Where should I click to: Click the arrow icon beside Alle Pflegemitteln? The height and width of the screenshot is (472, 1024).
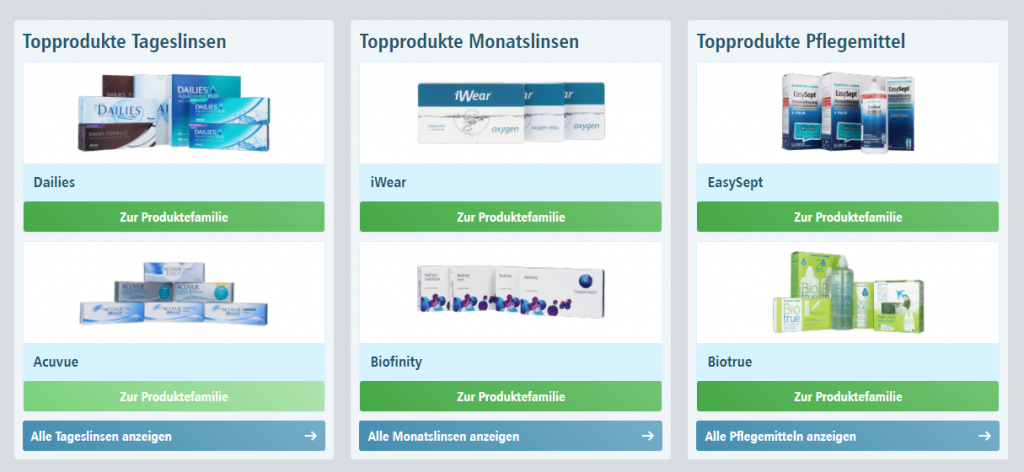(x=984, y=436)
